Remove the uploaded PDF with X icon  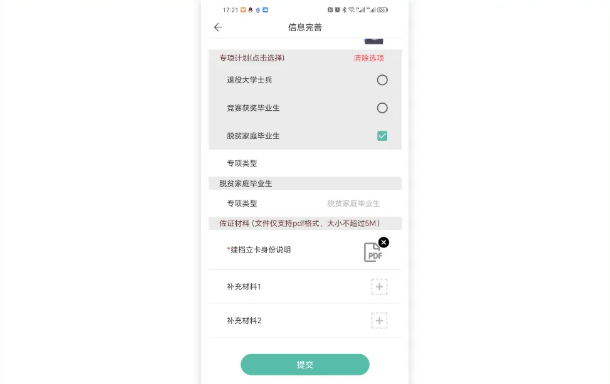click(384, 242)
